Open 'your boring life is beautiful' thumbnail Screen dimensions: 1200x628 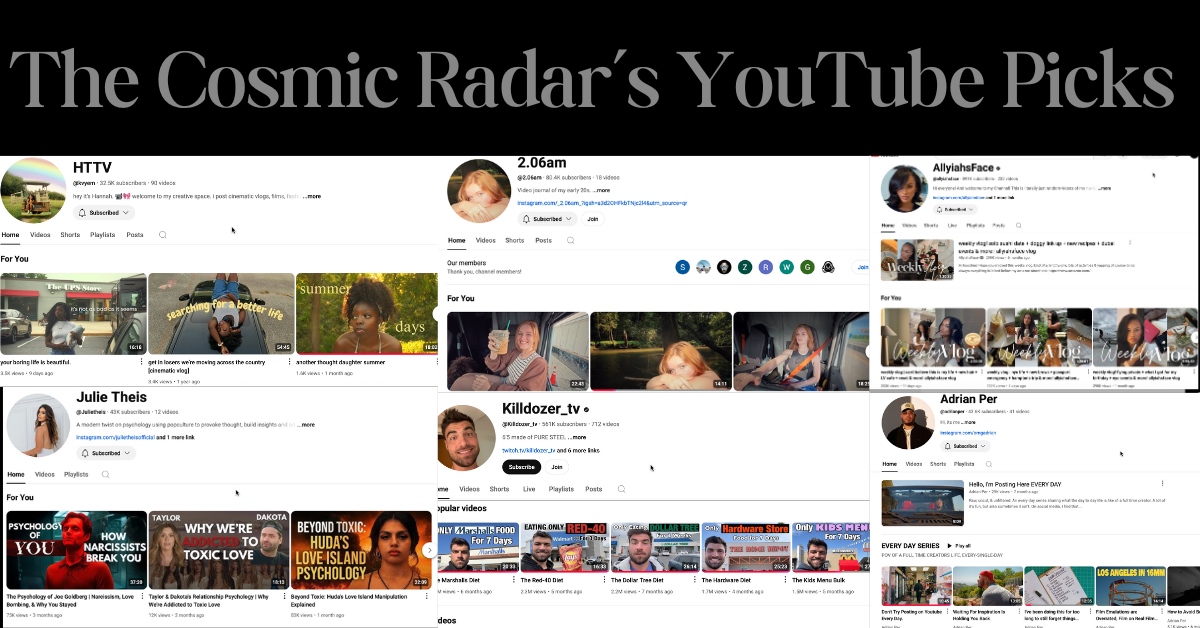[x=73, y=314]
